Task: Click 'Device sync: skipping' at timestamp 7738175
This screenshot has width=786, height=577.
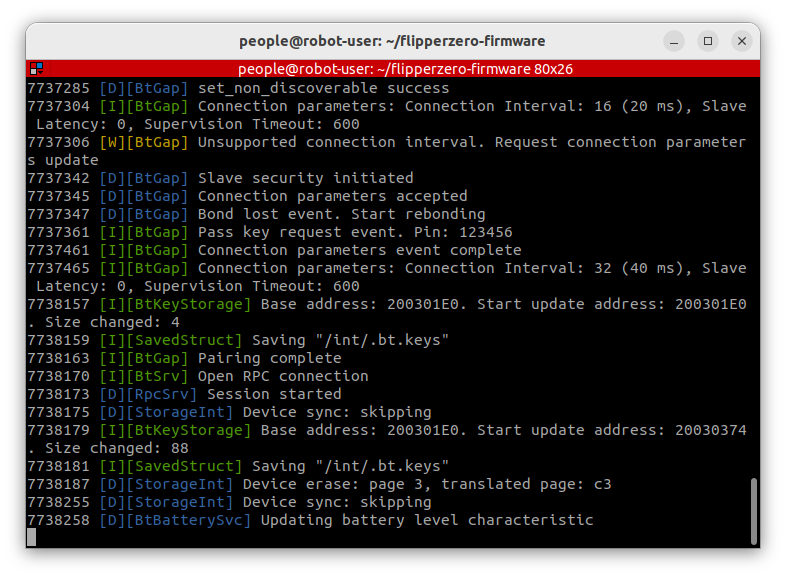Action: 337,413
